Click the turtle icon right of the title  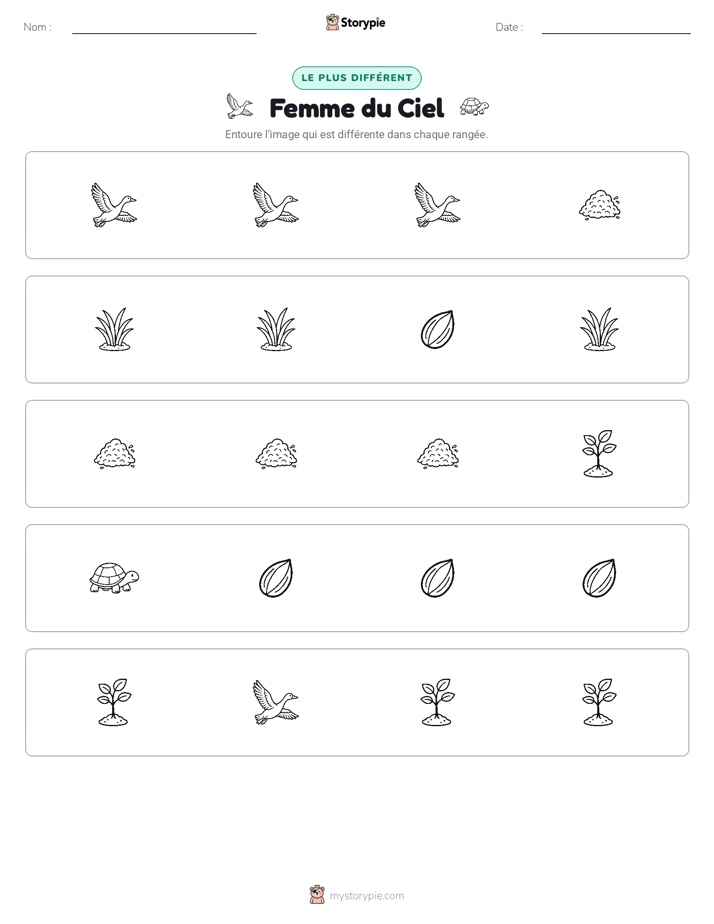pos(474,107)
